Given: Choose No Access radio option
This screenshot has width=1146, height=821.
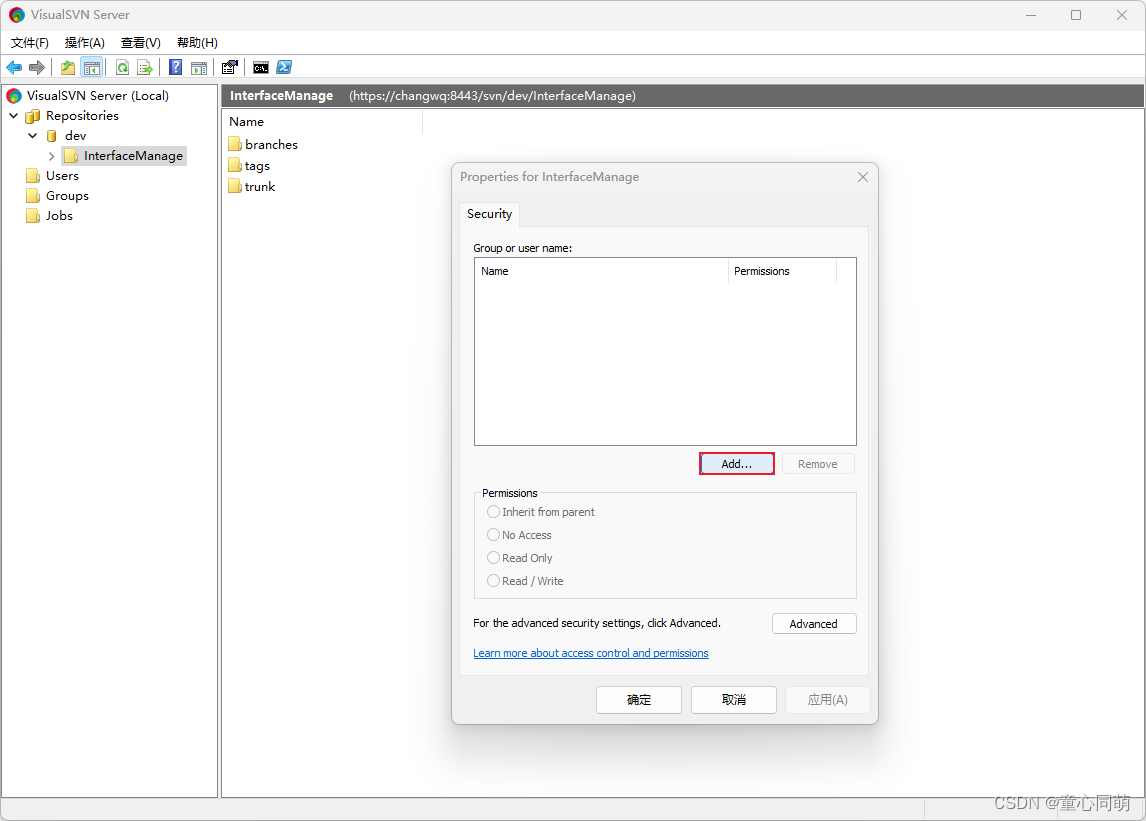Looking at the screenshot, I should point(520,535).
